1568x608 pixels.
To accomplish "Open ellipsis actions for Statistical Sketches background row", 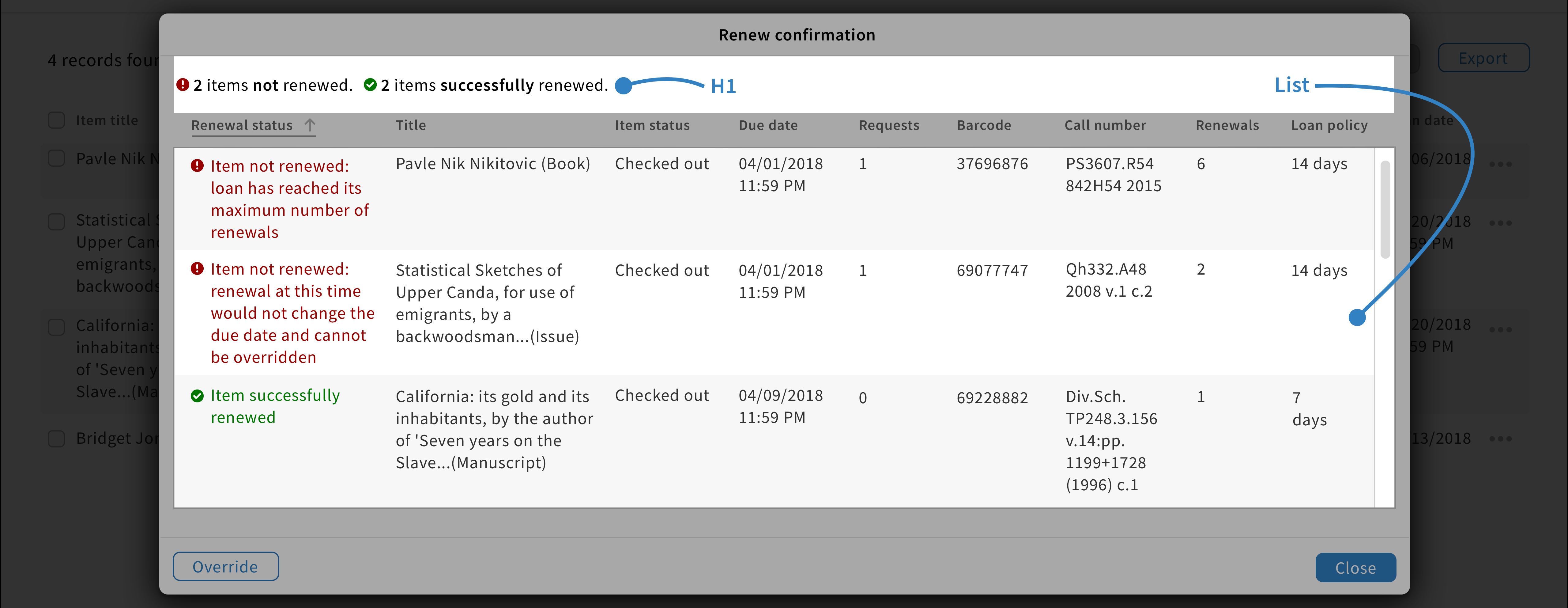I will tap(1500, 223).
